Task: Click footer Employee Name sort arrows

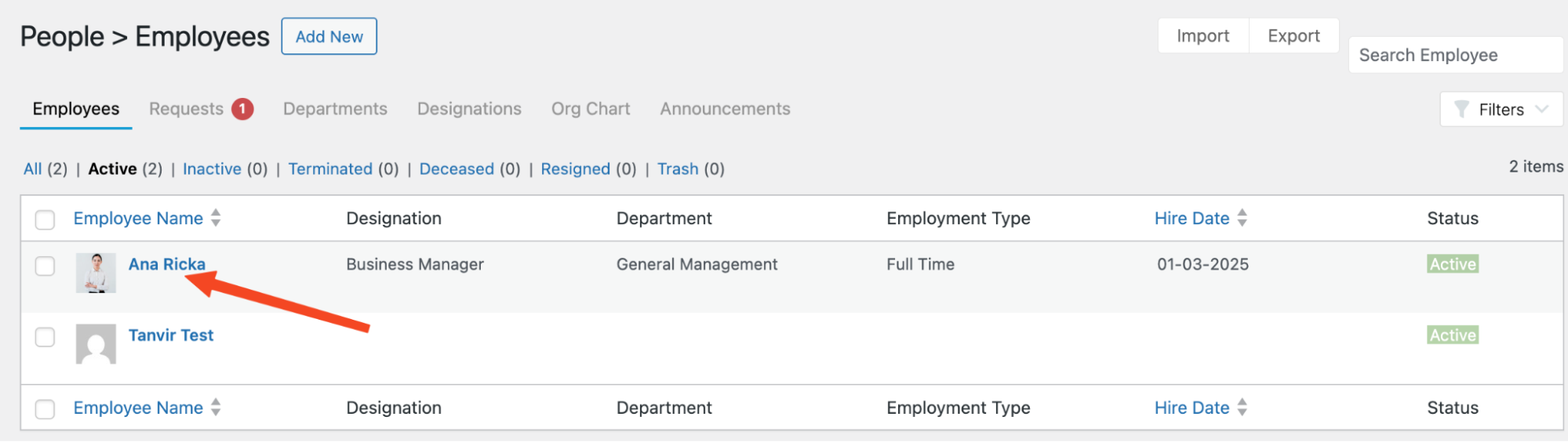Action: point(216,408)
